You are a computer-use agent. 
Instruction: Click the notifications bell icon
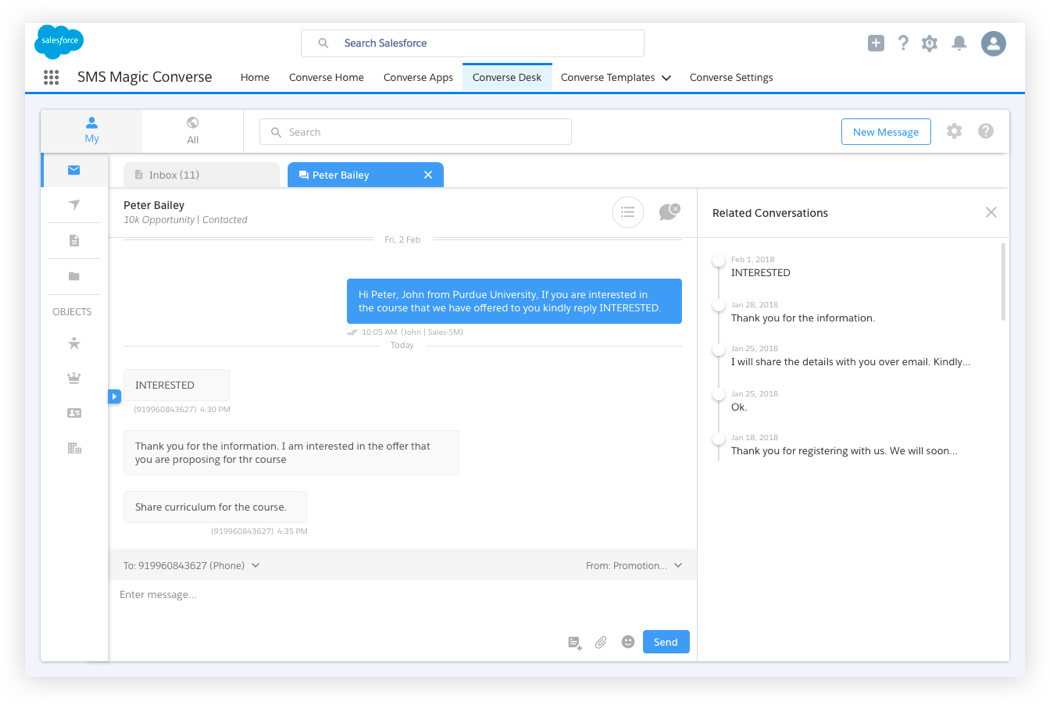(959, 43)
